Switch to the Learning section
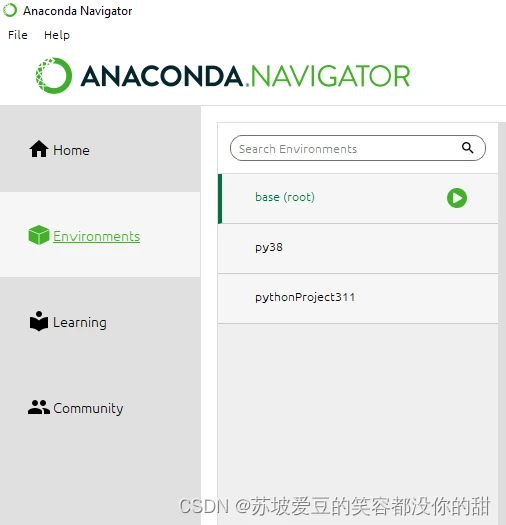Screen dimensions: 506x525 pyautogui.click(x=80, y=322)
